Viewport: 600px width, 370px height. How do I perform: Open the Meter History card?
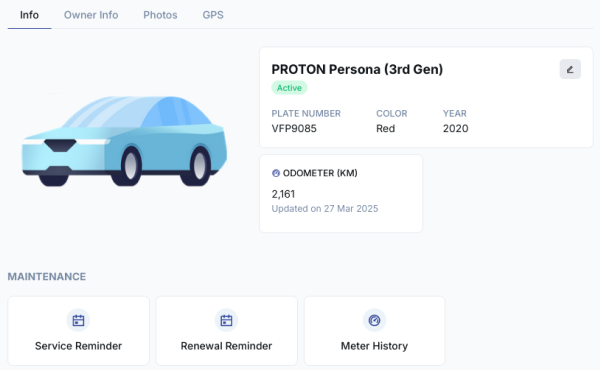point(375,331)
